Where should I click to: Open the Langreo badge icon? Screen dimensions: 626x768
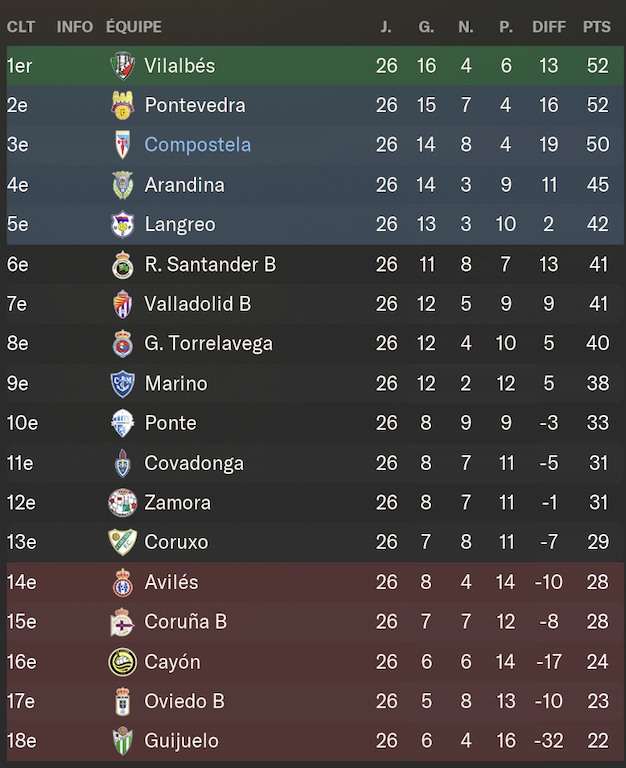point(122,224)
